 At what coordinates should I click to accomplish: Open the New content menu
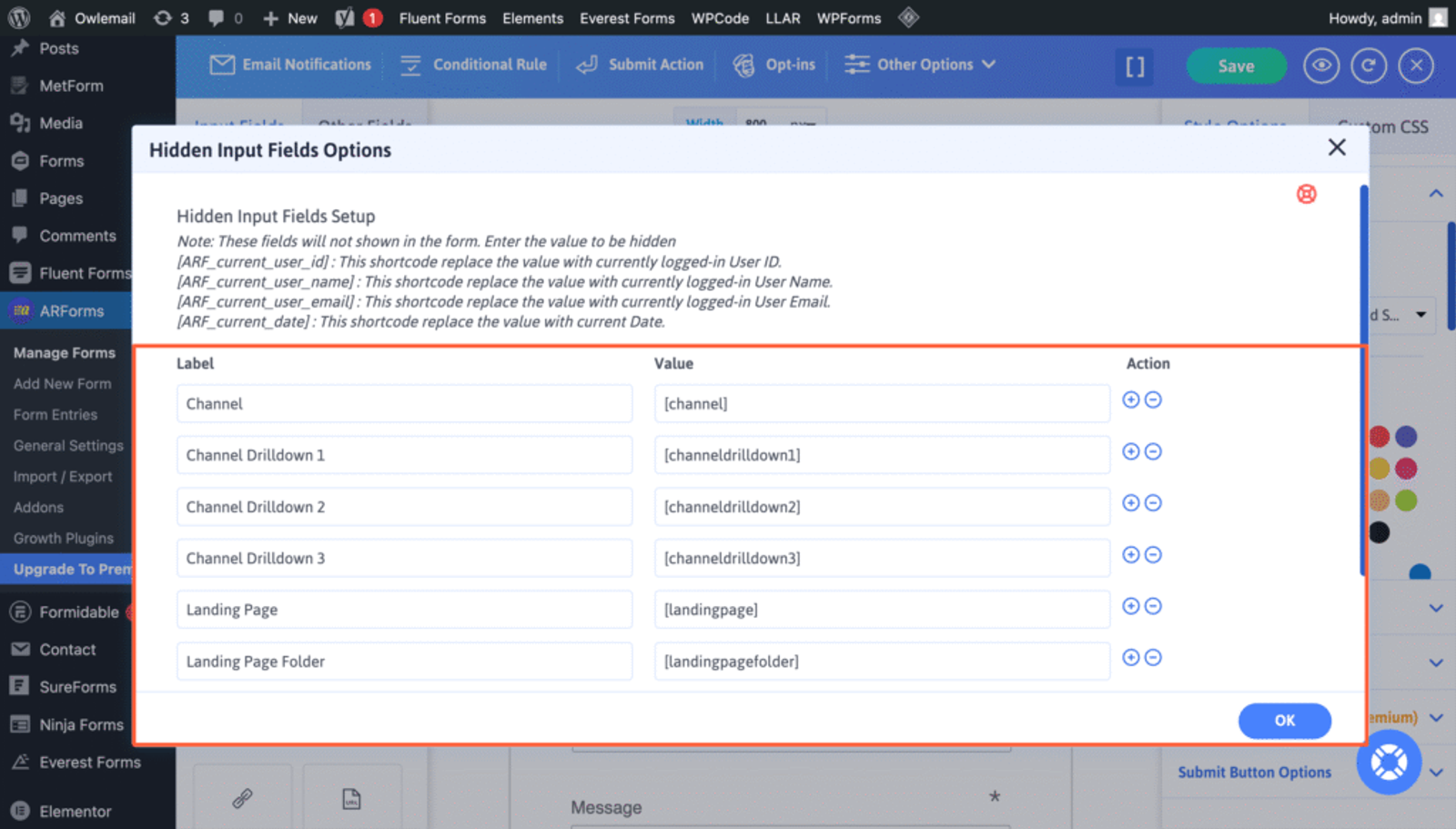pos(289,18)
